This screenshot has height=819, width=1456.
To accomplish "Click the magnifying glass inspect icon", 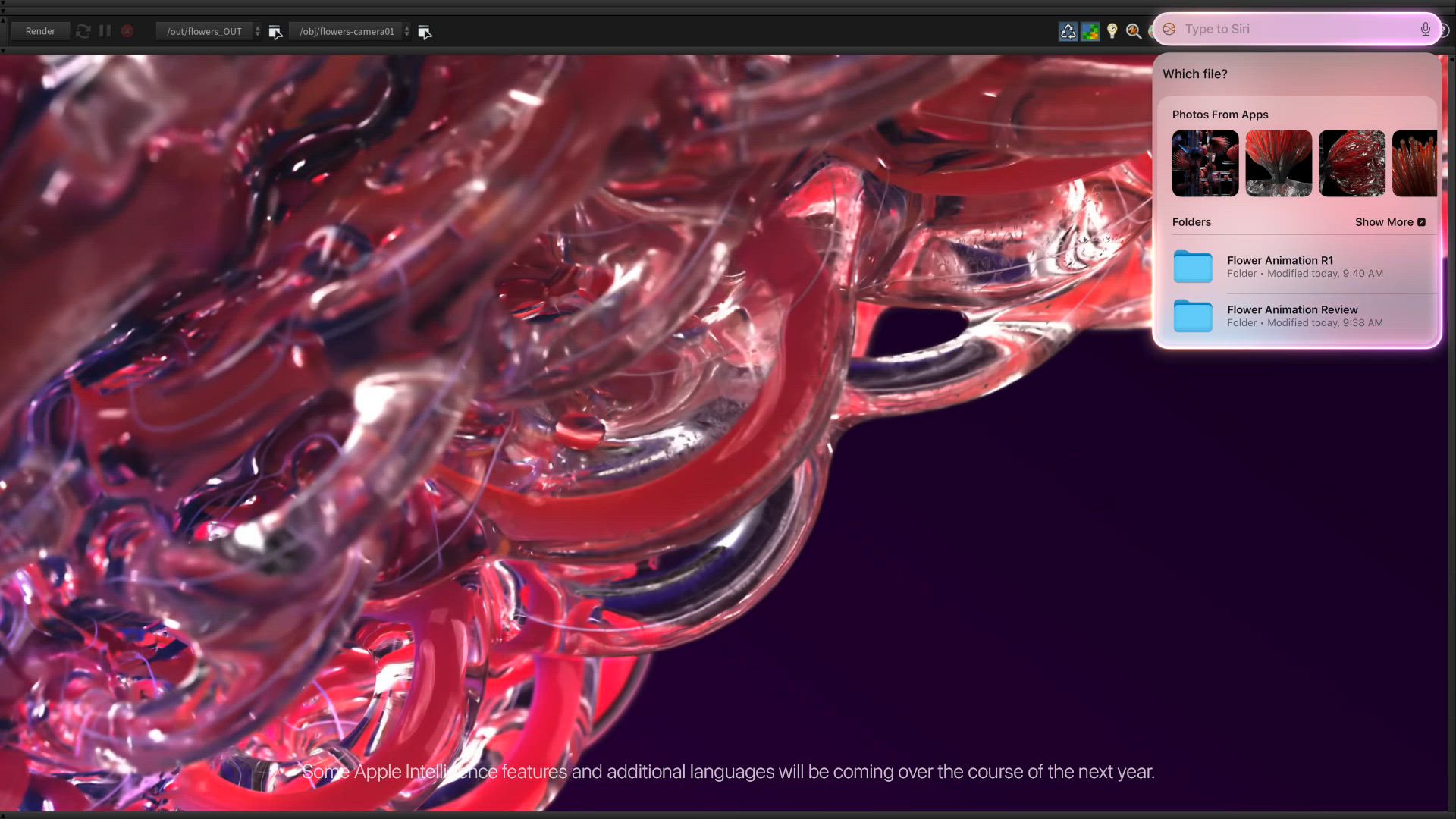I will pos(1134,31).
